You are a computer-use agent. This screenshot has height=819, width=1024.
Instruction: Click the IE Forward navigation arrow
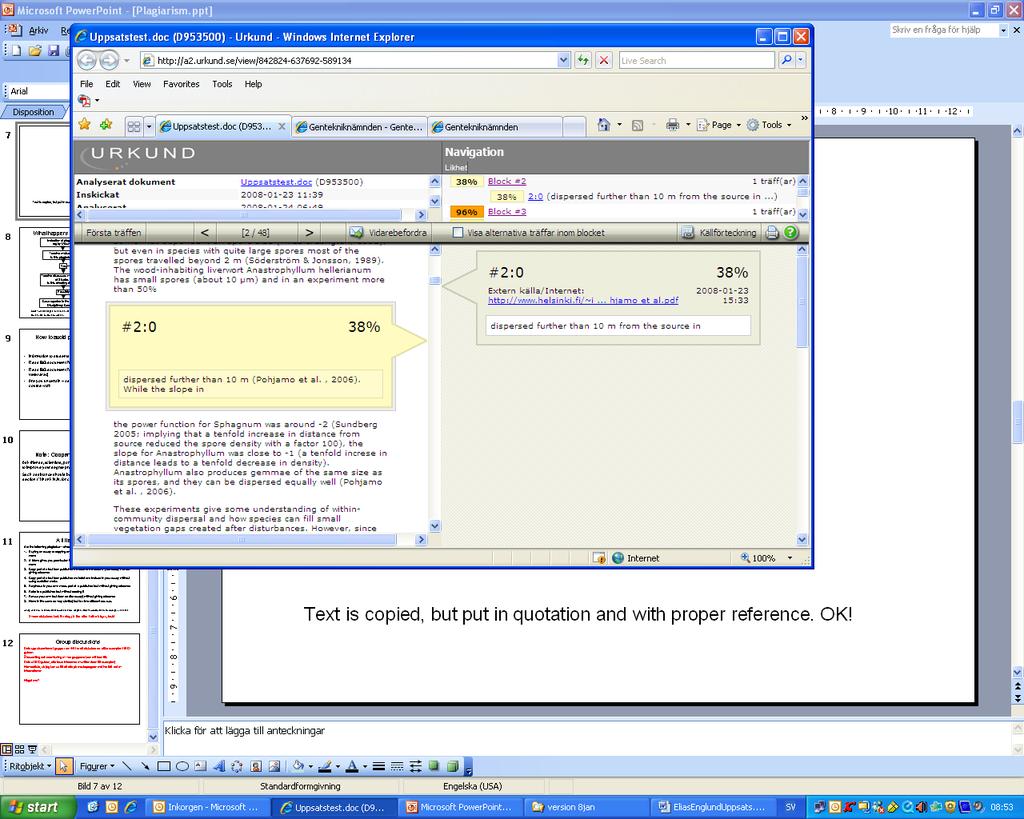tap(109, 61)
